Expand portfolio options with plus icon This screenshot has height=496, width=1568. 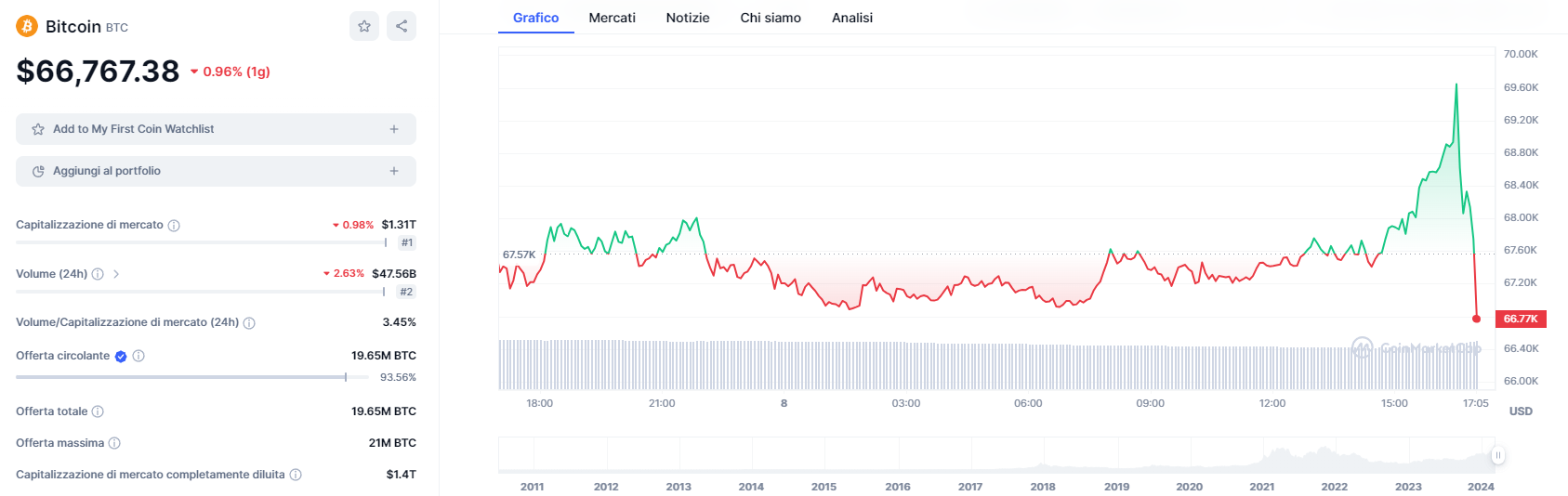tap(394, 171)
